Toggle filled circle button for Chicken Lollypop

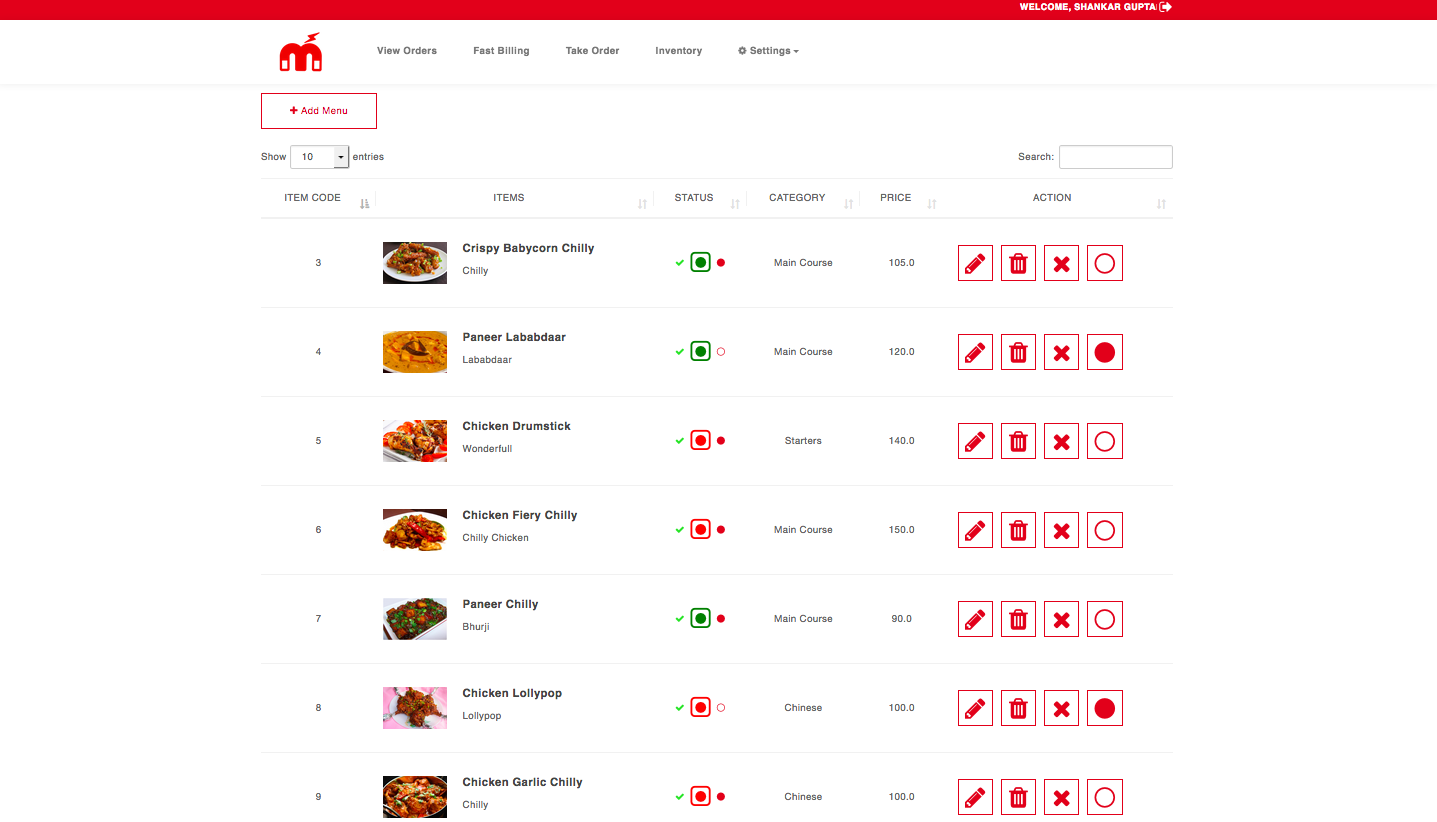(1104, 708)
